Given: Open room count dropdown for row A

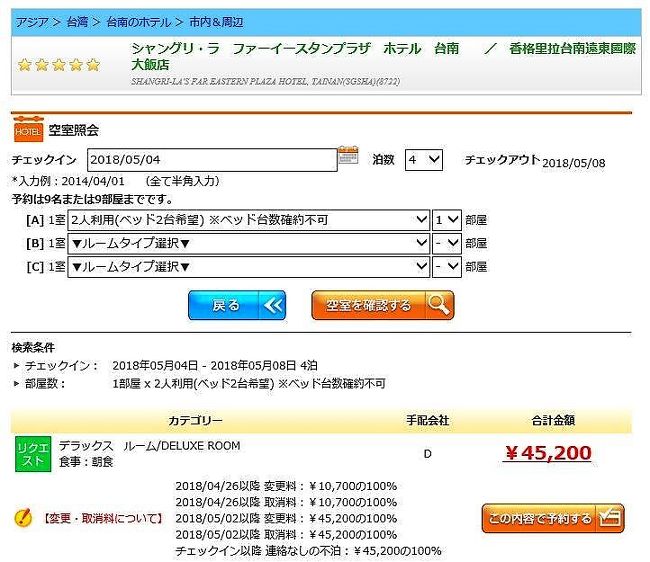Looking at the screenshot, I should point(446,220).
